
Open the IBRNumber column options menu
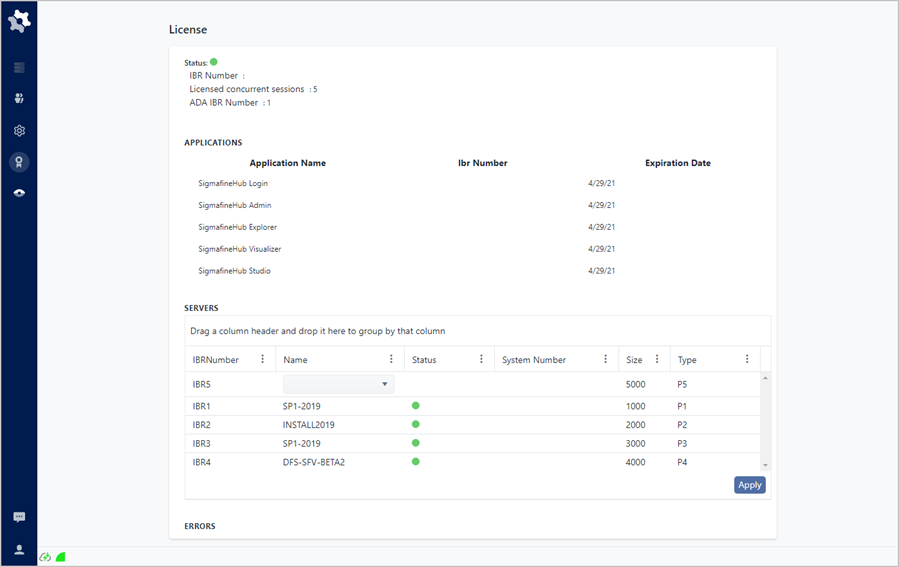pos(263,360)
